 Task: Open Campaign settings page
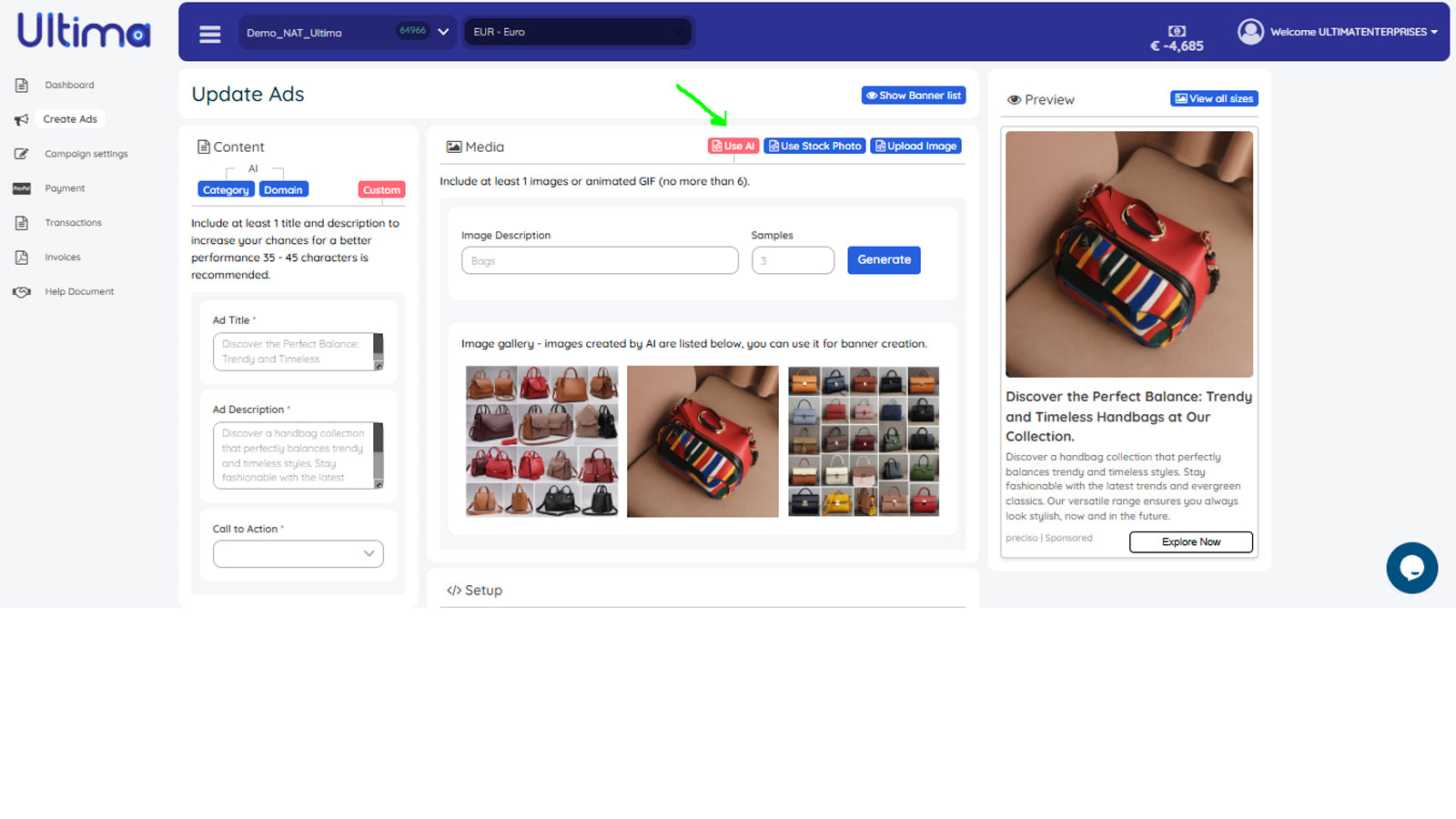point(86,154)
